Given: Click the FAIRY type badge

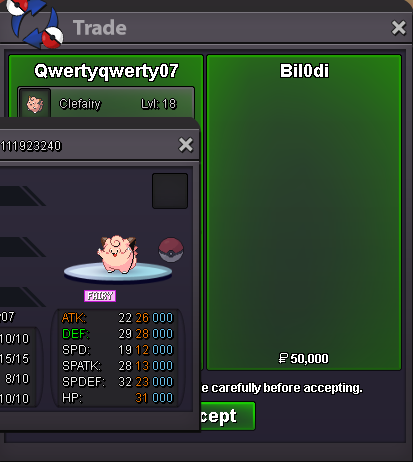Looking at the screenshot, I should coord(100,296).
